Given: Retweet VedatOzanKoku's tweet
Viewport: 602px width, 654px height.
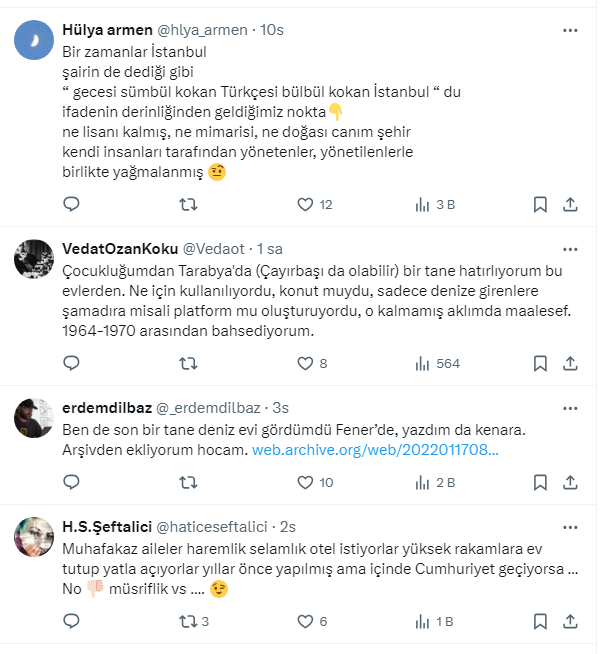Looking at the screenshot, I should click(187, 363).
